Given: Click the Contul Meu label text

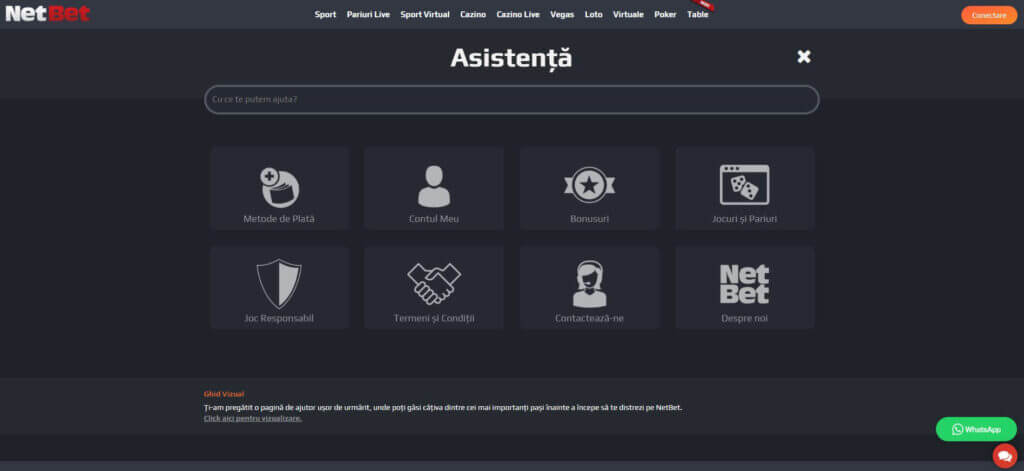Looking at the screenshot, I should [434, 219].
